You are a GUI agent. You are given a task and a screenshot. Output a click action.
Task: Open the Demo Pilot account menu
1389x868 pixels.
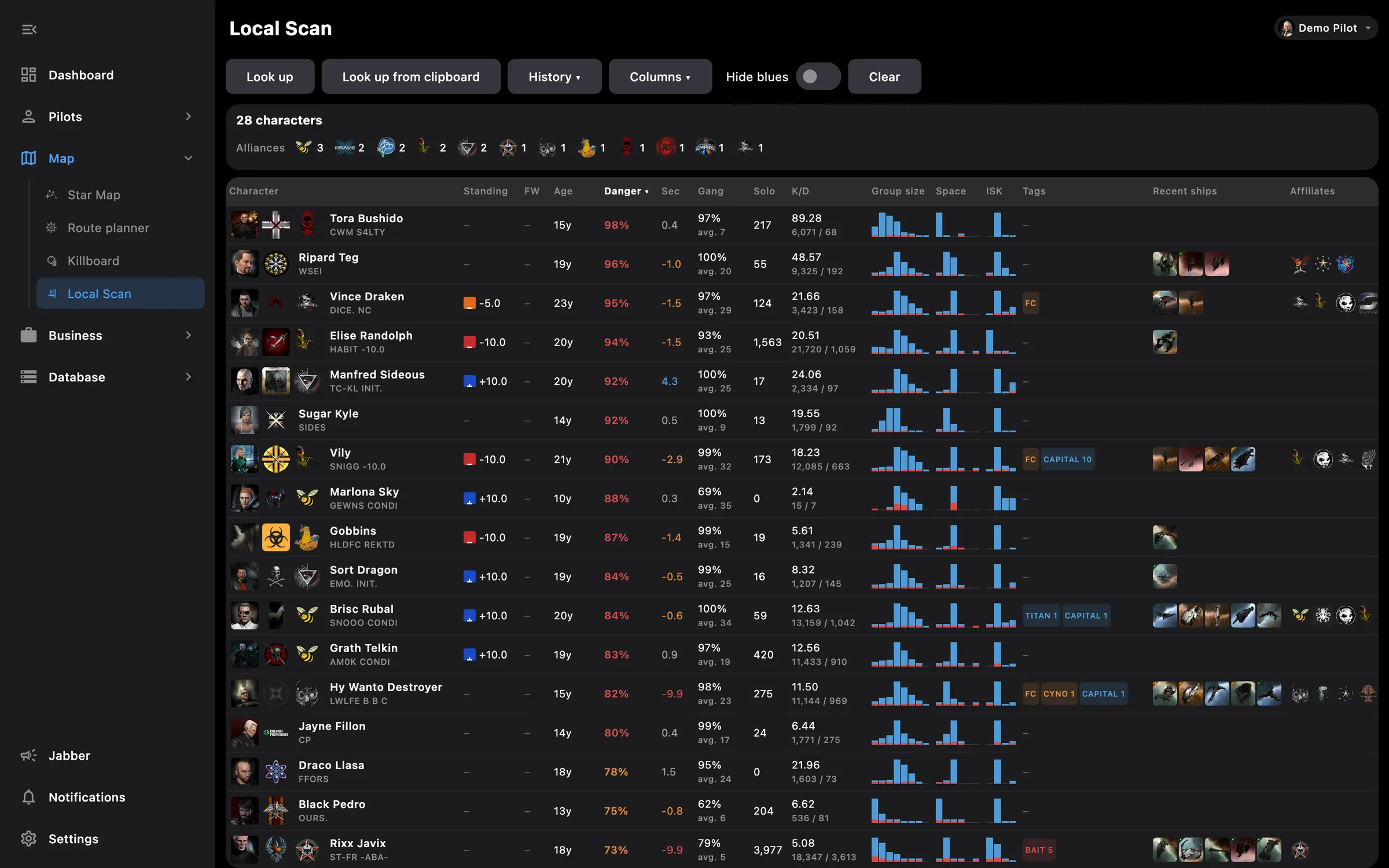[x=1325, y=28]
